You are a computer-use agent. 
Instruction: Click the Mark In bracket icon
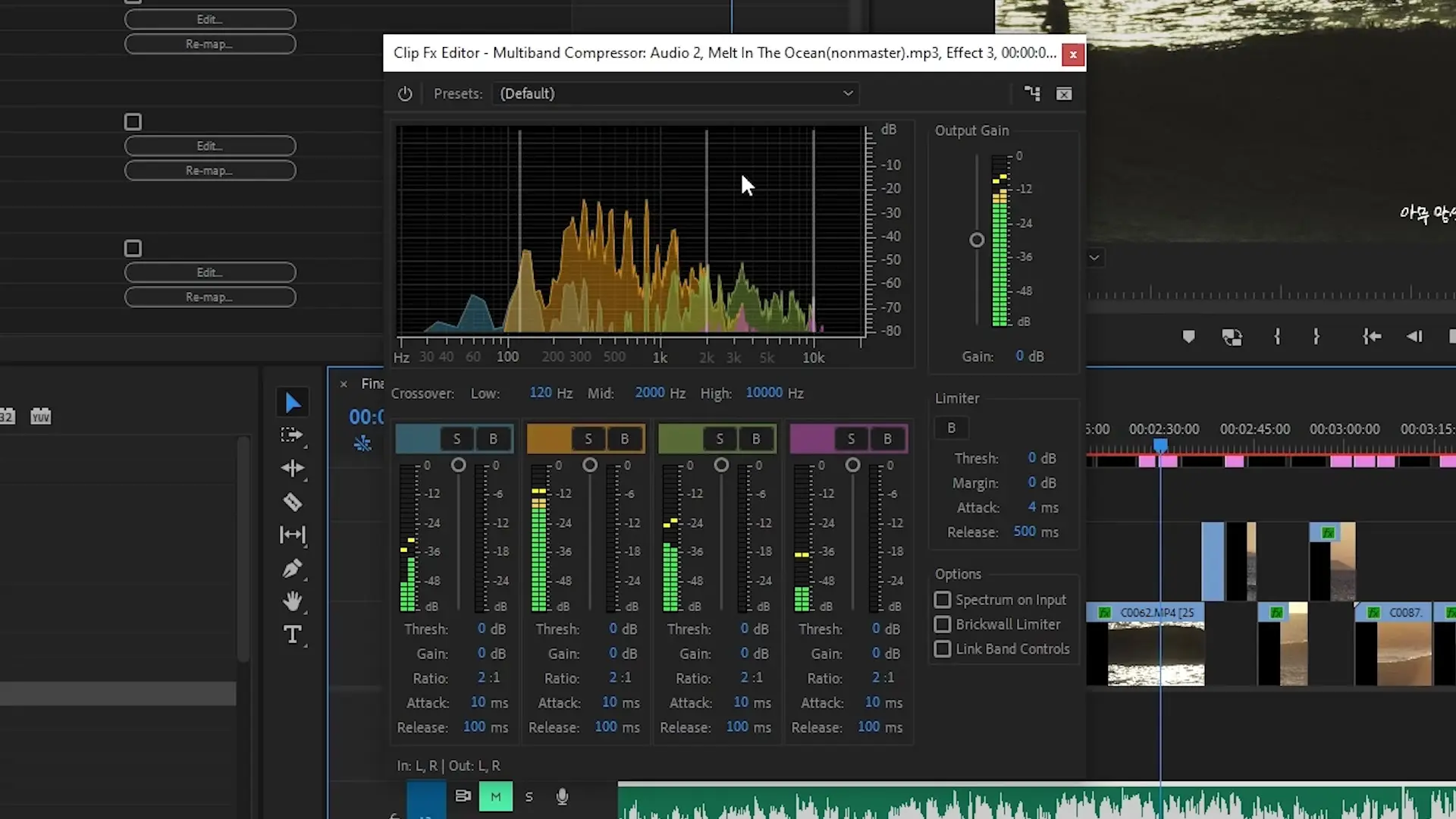1277,337
